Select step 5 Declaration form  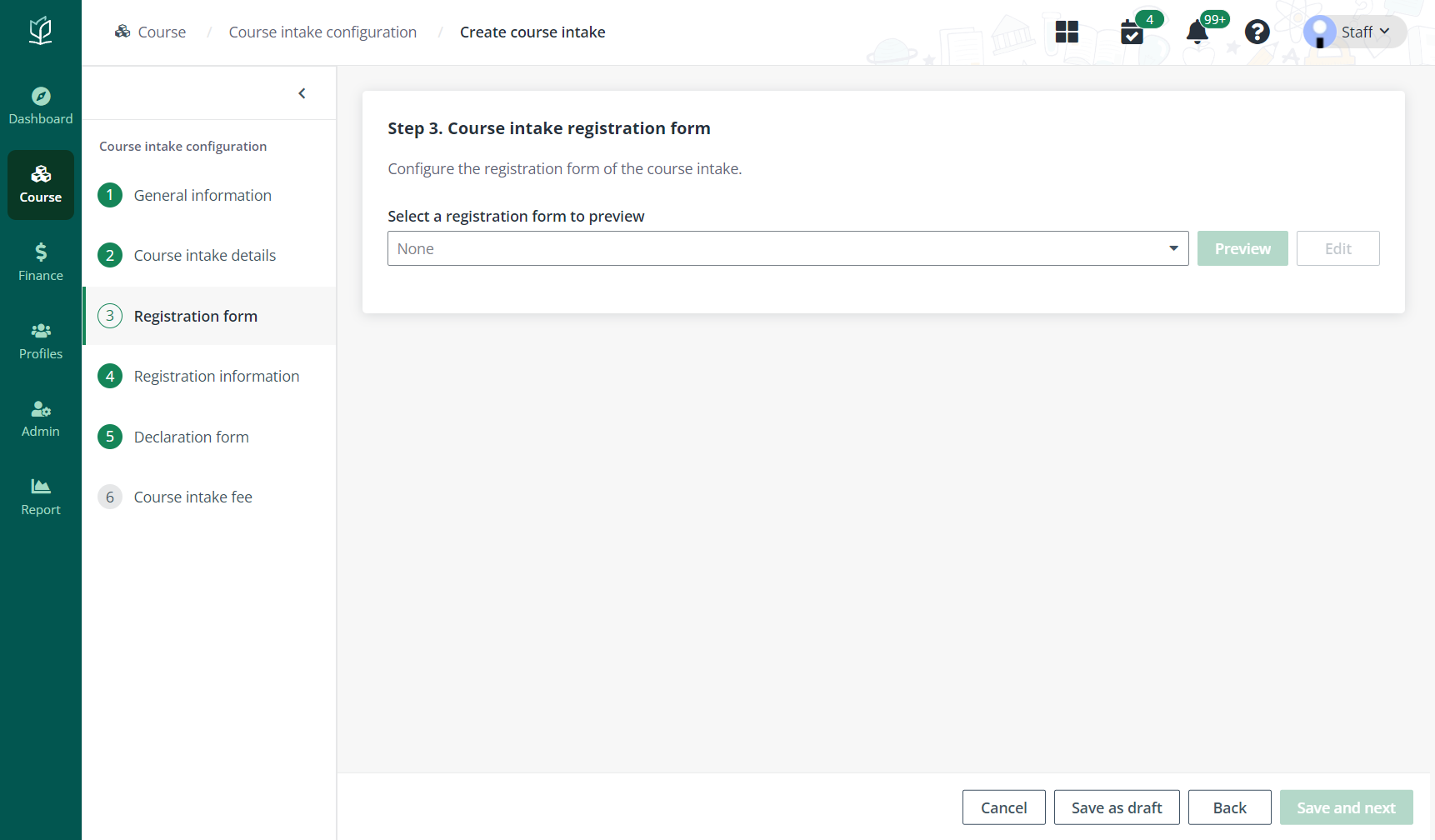(x=209, y=437)
